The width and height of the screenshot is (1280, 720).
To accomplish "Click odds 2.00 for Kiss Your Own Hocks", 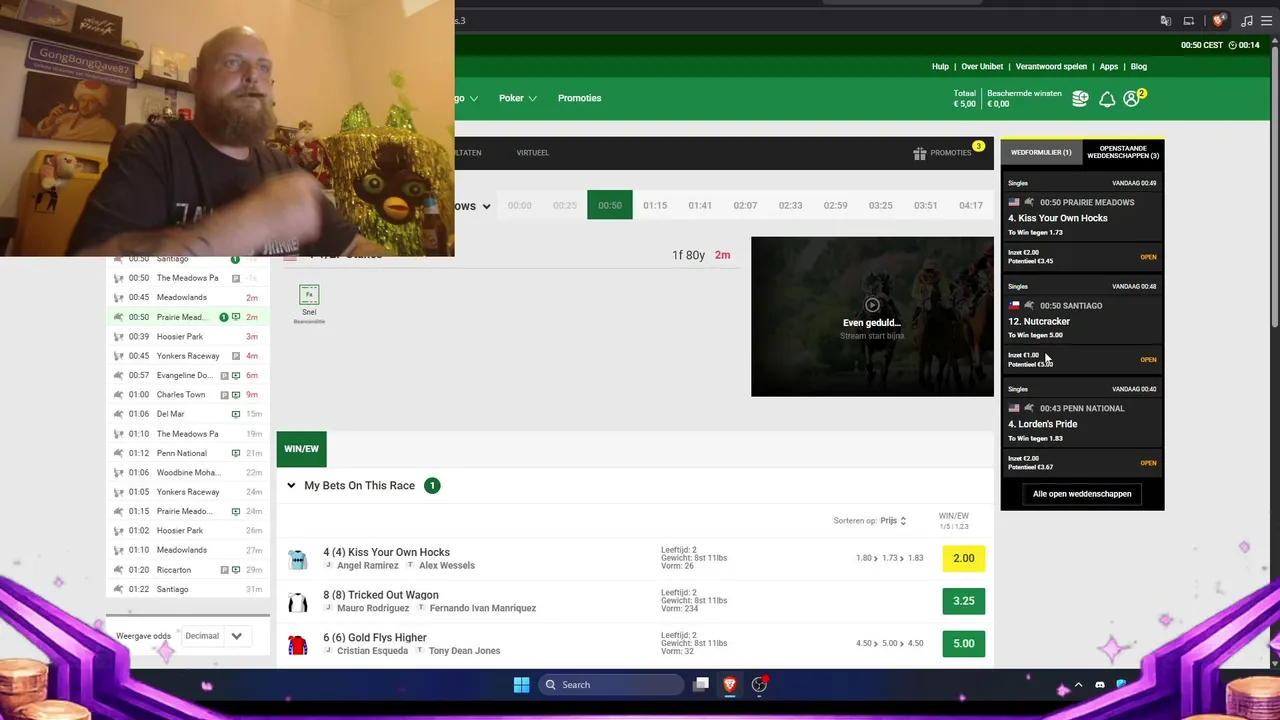I will pyautogui.click(x=964, y=558).
